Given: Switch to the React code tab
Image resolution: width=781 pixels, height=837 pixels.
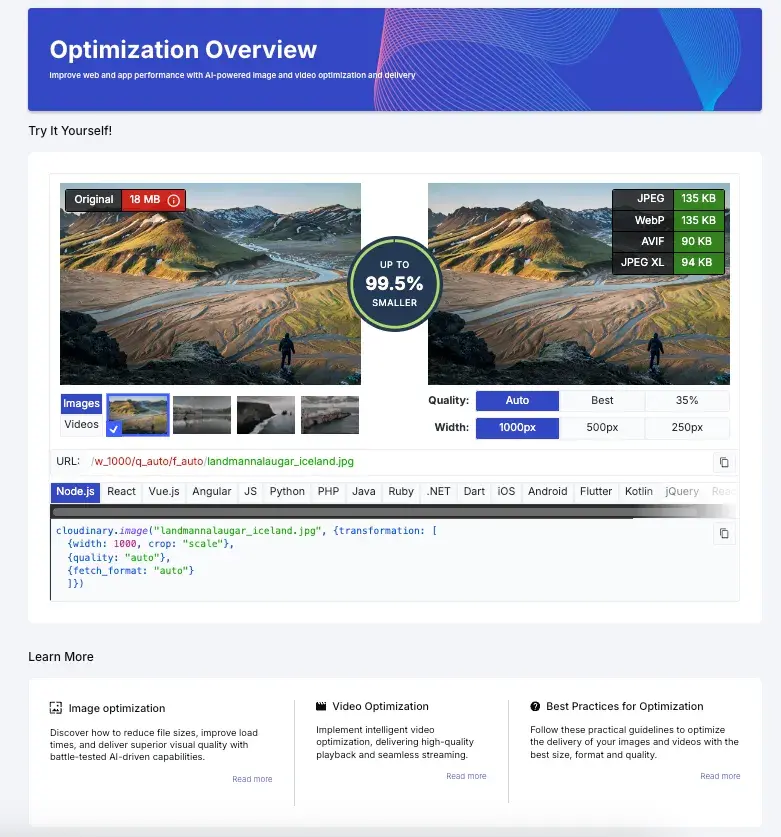Looking at the screenshot, I should (121, 491).
